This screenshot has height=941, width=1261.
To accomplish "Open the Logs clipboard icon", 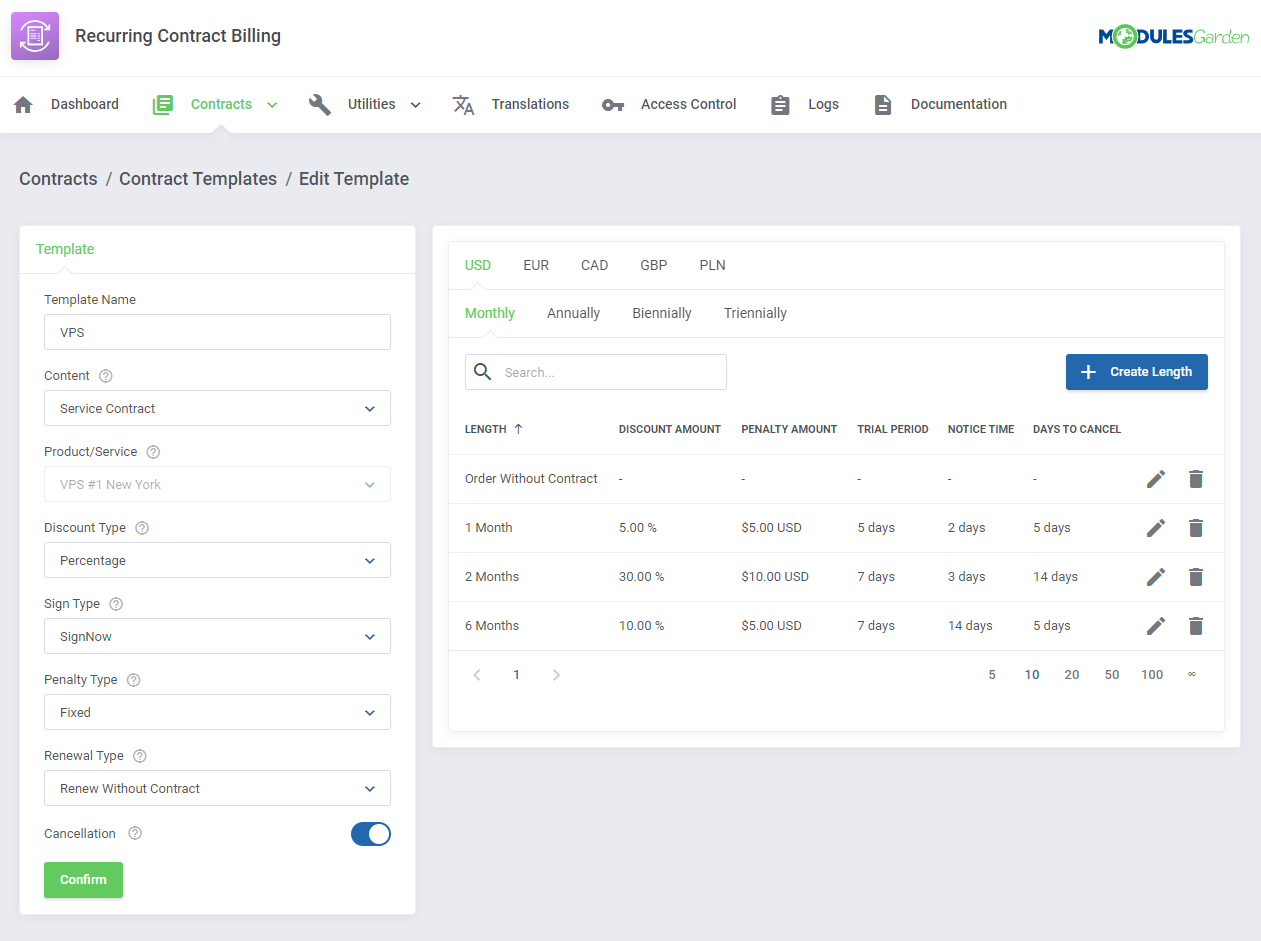I will [780, 103].
